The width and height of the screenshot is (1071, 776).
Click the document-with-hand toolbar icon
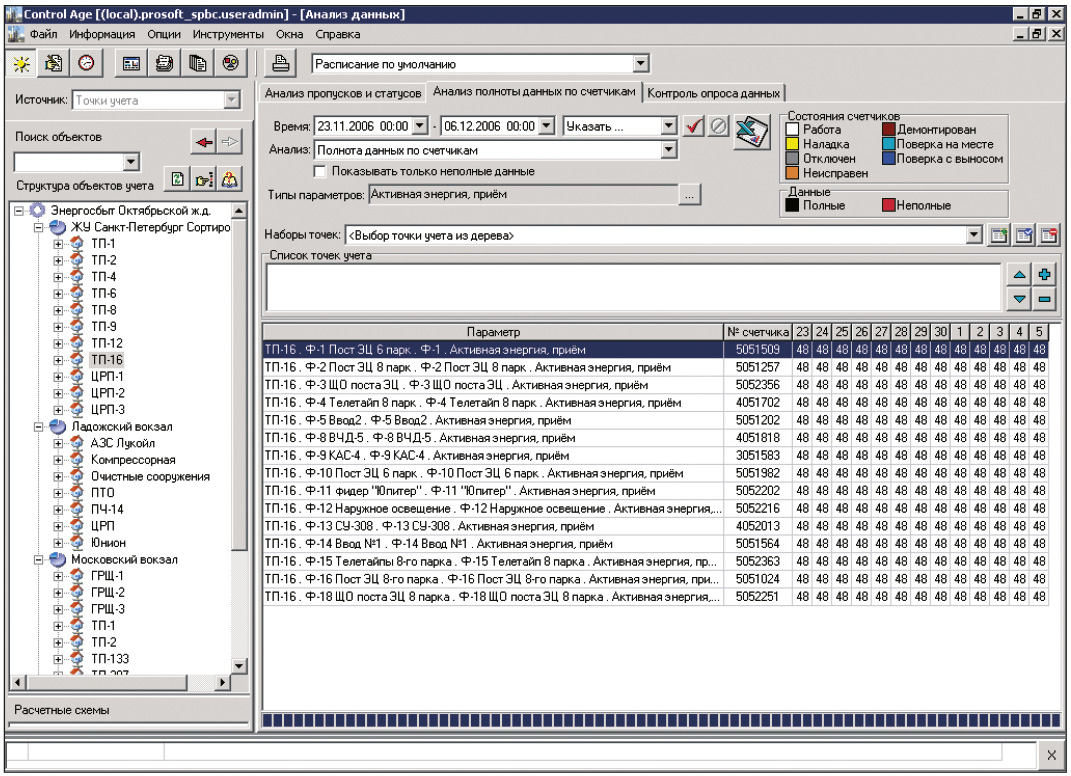click(54, 64)
